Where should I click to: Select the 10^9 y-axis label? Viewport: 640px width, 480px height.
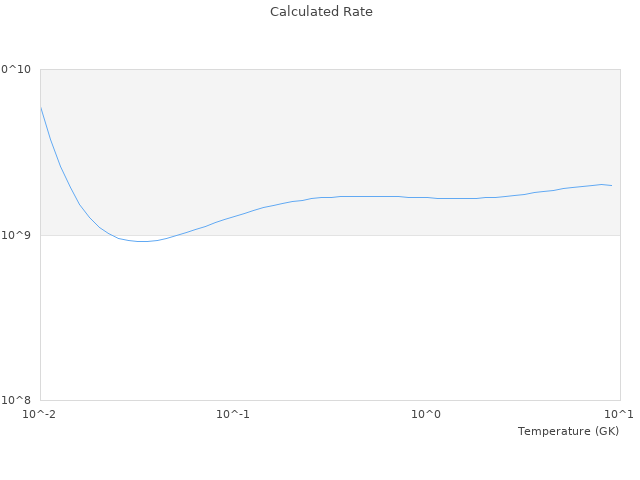point(20,235)
